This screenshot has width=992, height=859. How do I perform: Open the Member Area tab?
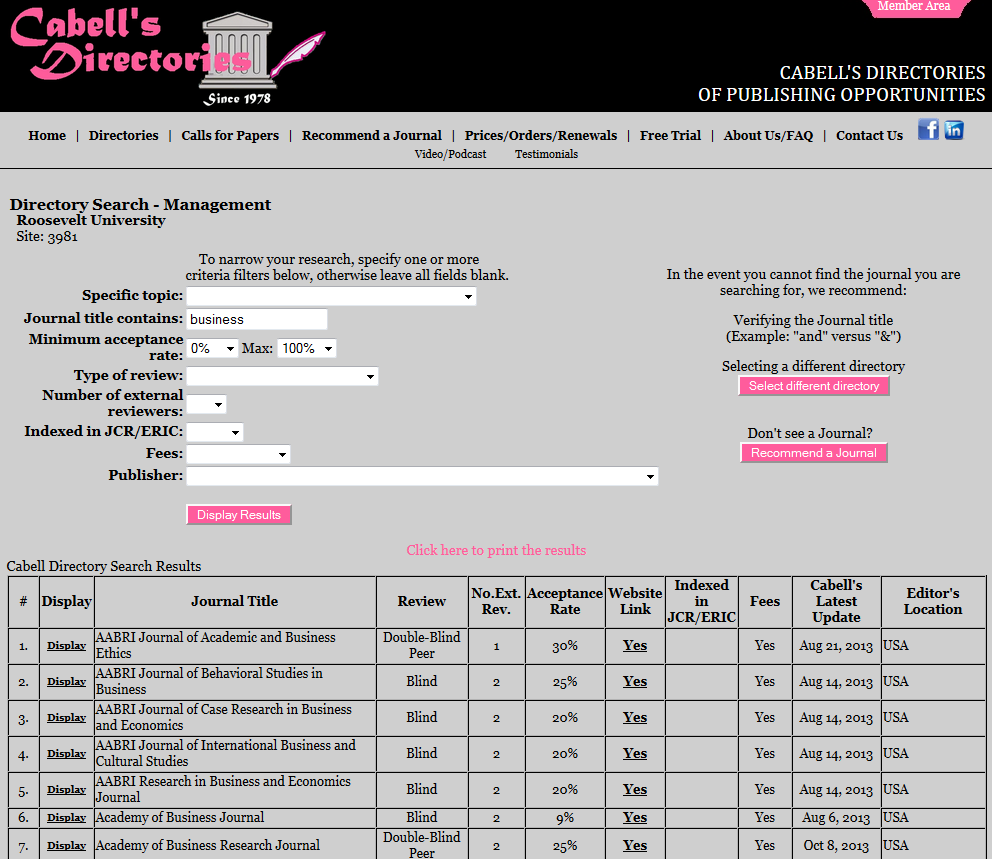coord(914,7)
